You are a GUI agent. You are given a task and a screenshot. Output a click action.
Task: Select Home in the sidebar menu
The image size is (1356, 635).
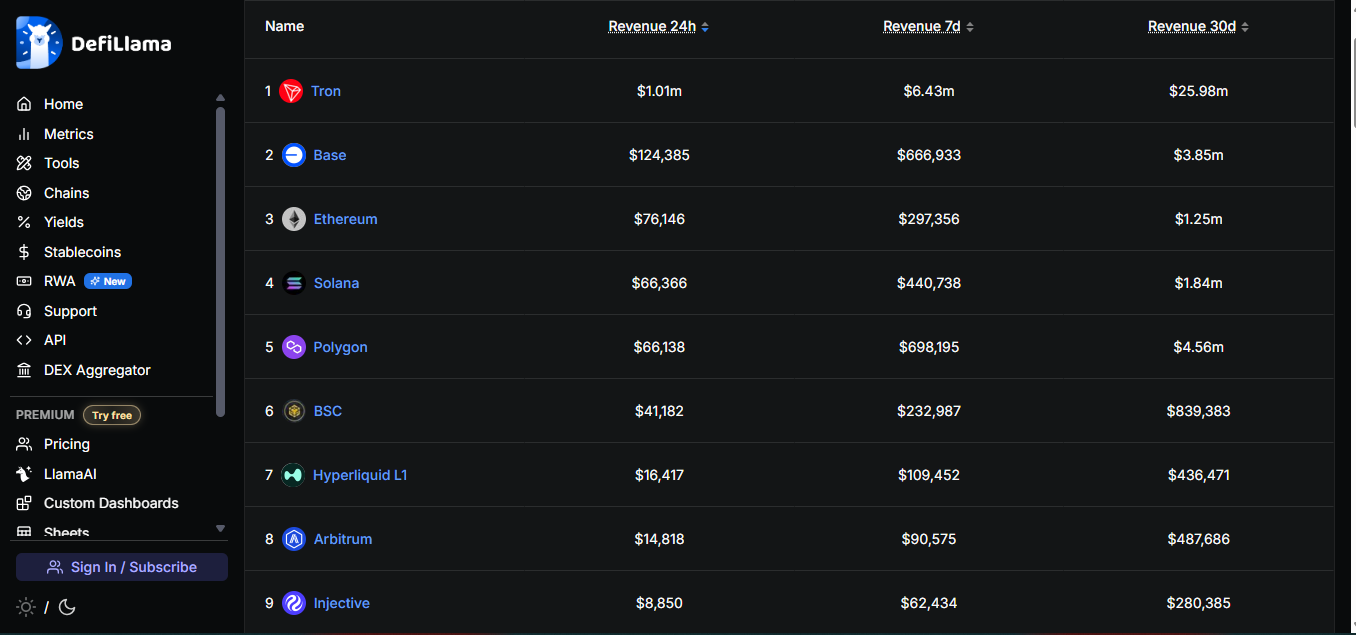pyautogui.click(x=63, y=103)
